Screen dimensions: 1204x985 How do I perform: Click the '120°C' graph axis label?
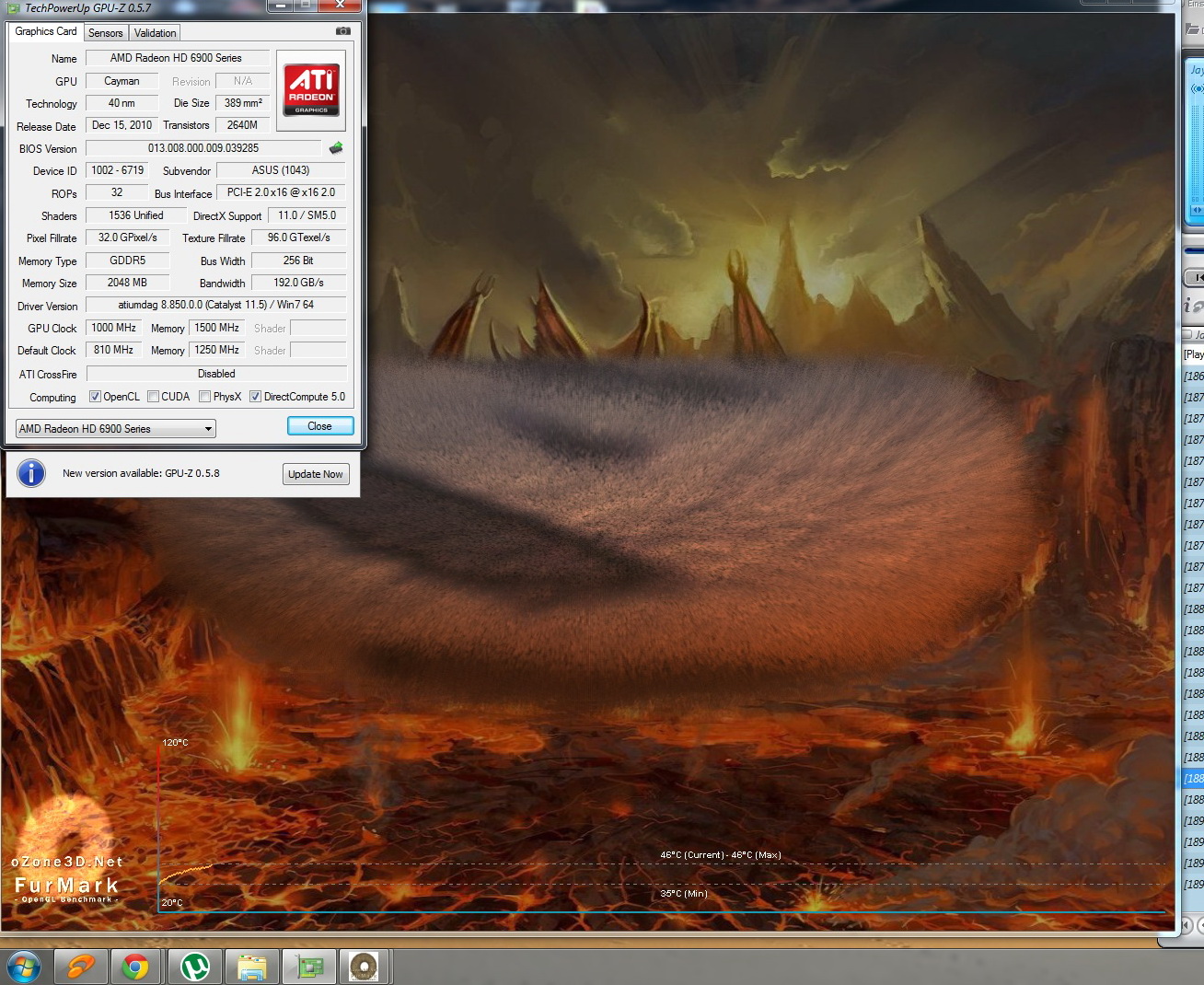(175, 742)
